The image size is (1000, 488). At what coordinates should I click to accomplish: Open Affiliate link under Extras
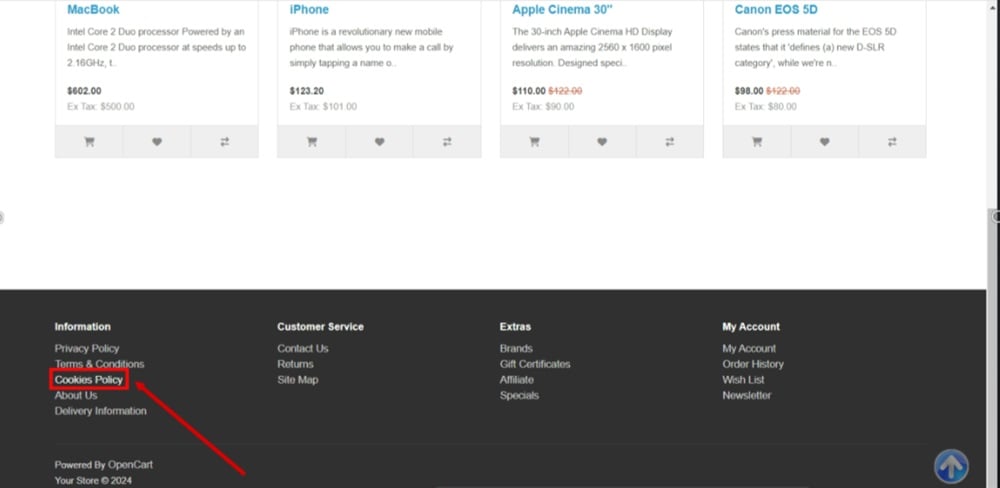tap(517, 380)
